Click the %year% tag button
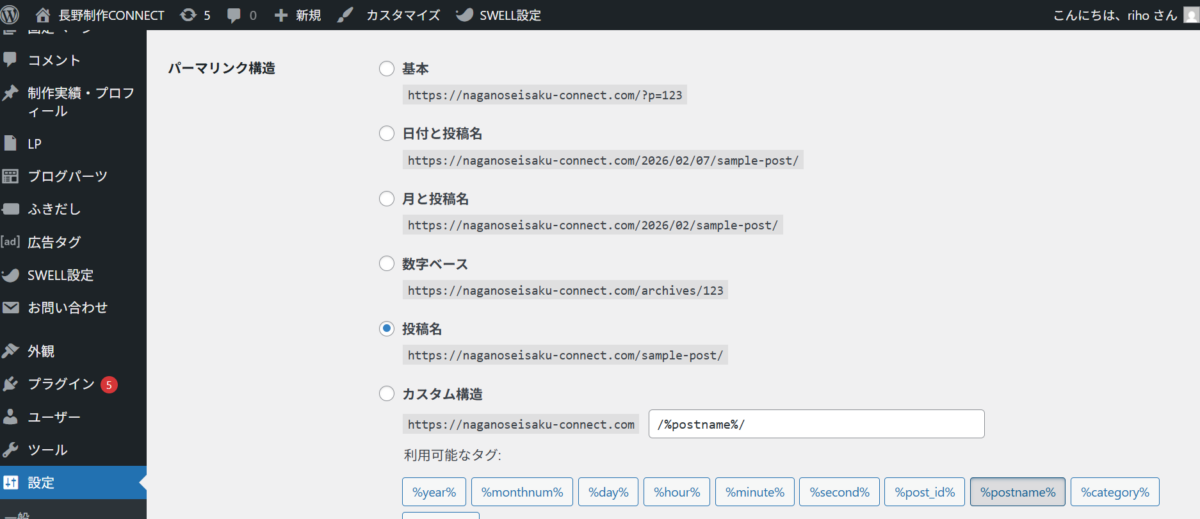This screenshot has width=1200, height=519. coord(434,492)
